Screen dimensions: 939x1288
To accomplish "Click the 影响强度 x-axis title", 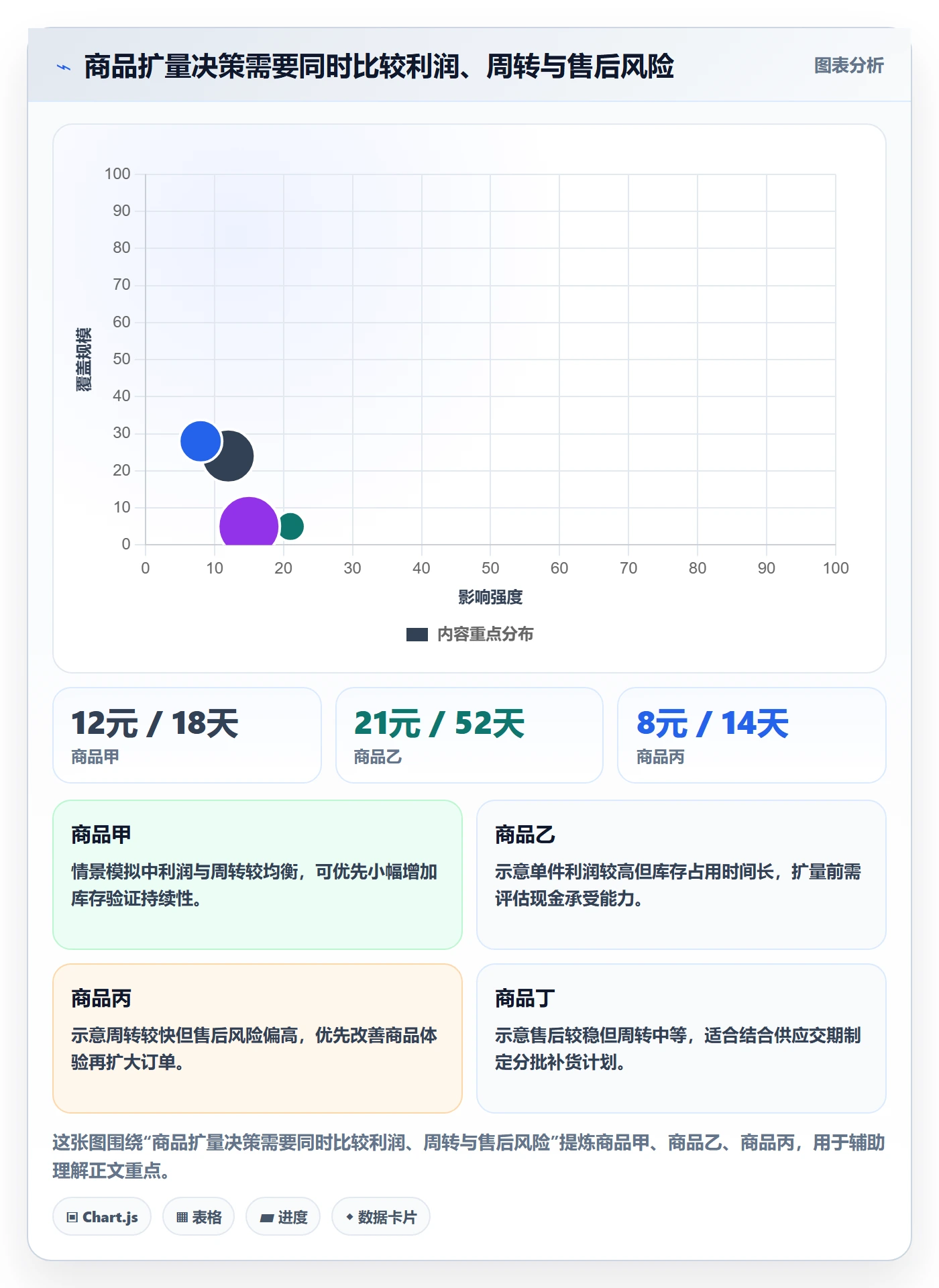I will coord(490,597).
